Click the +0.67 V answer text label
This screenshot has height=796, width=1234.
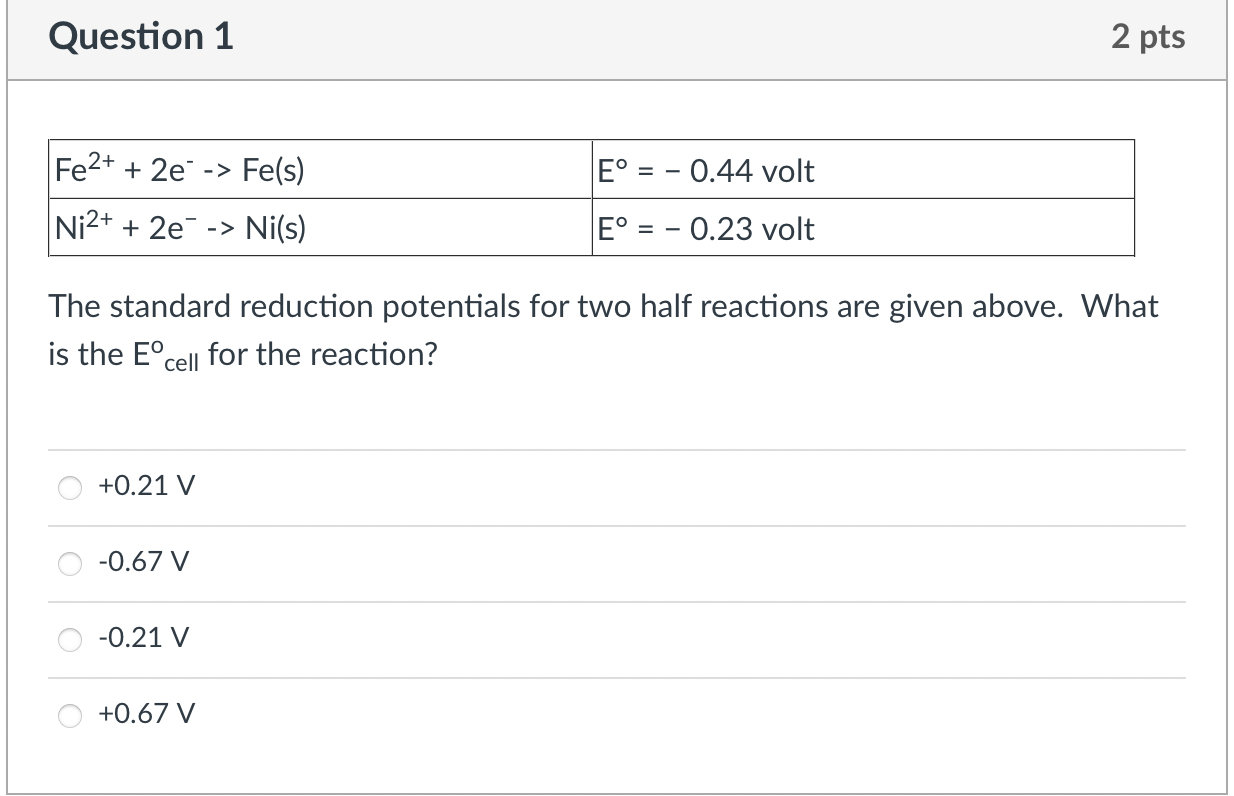click(x=146, y=714)
